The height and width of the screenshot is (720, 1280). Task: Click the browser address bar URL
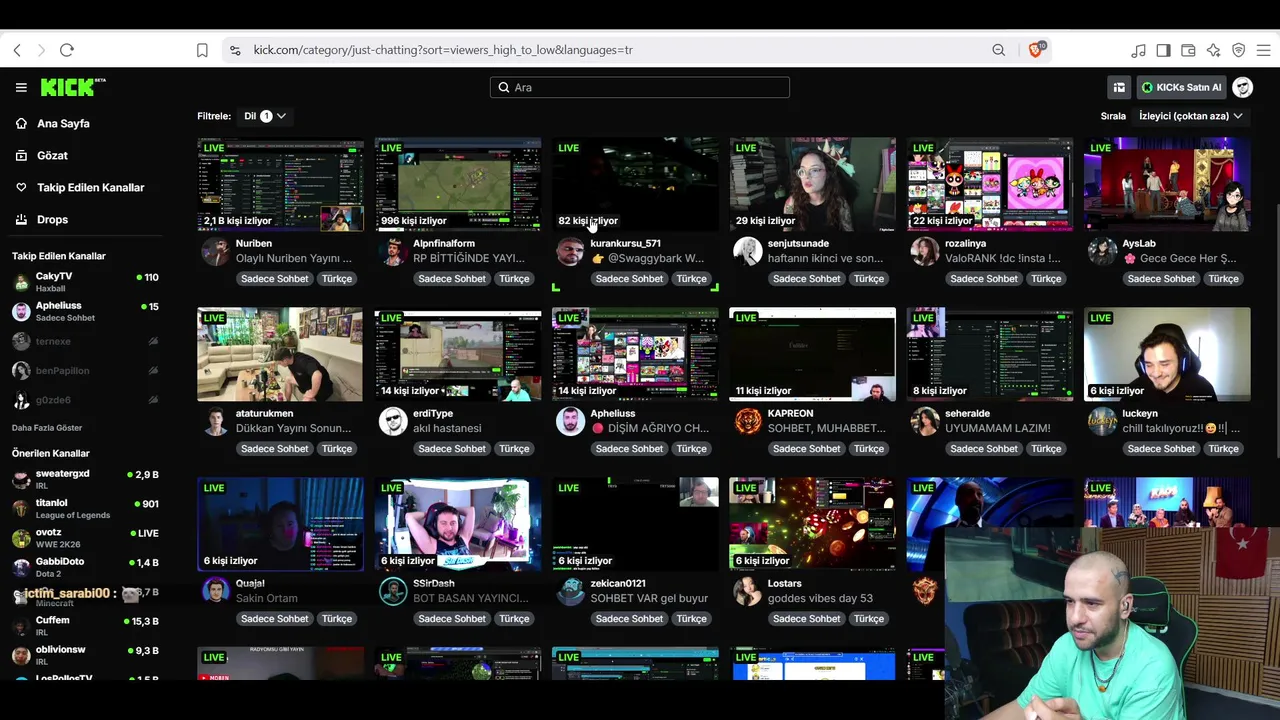point(443,50)
